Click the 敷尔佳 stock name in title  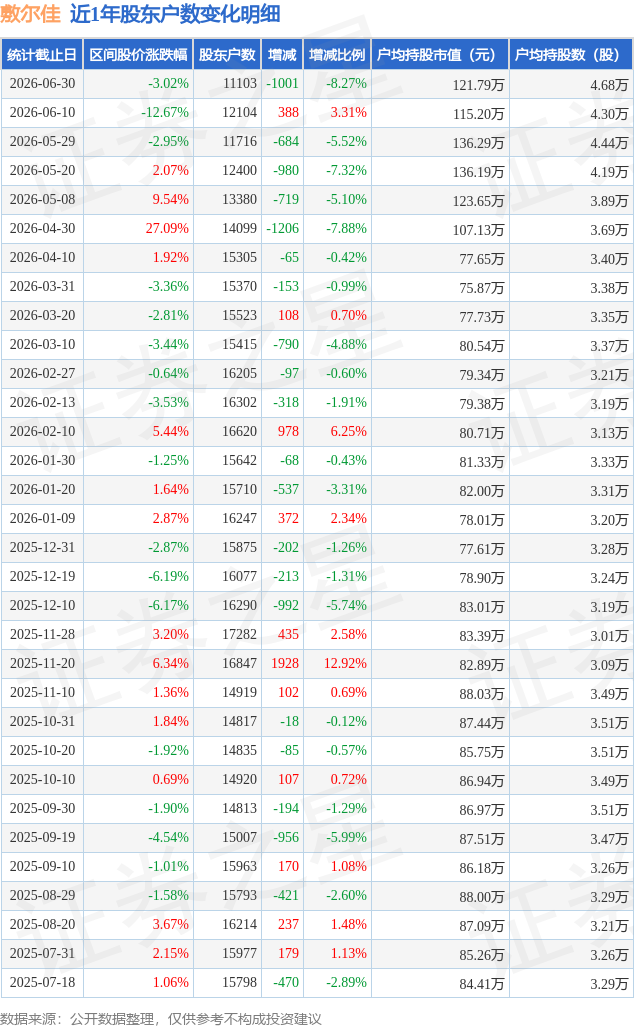(x=30, y=14)
